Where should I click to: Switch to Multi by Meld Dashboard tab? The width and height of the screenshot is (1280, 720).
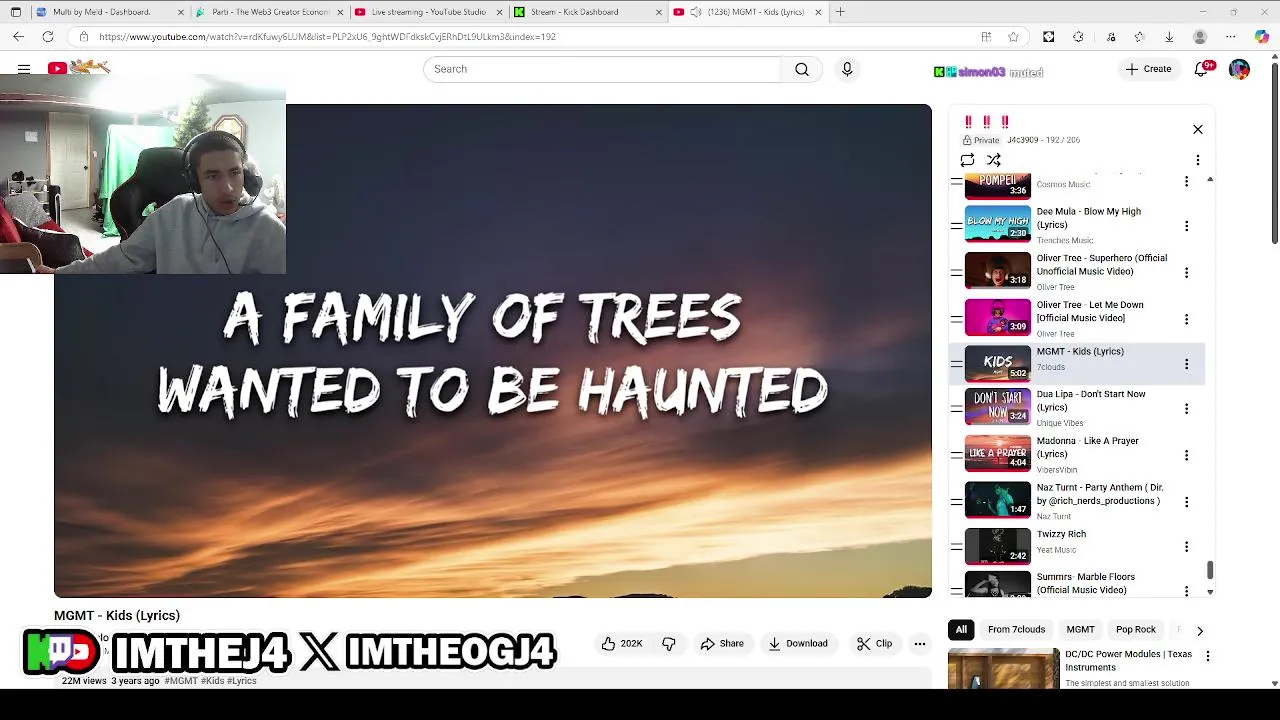click(110, 12)
